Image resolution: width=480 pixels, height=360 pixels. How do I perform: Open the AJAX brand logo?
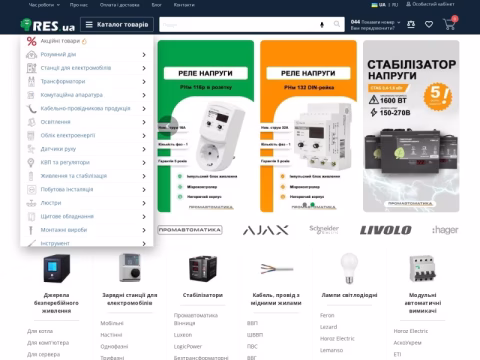(265, 230)
